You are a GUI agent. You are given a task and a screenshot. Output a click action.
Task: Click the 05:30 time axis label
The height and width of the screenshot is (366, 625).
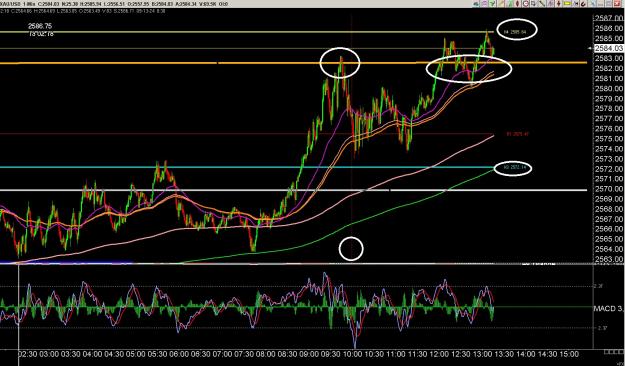[157, 354]
